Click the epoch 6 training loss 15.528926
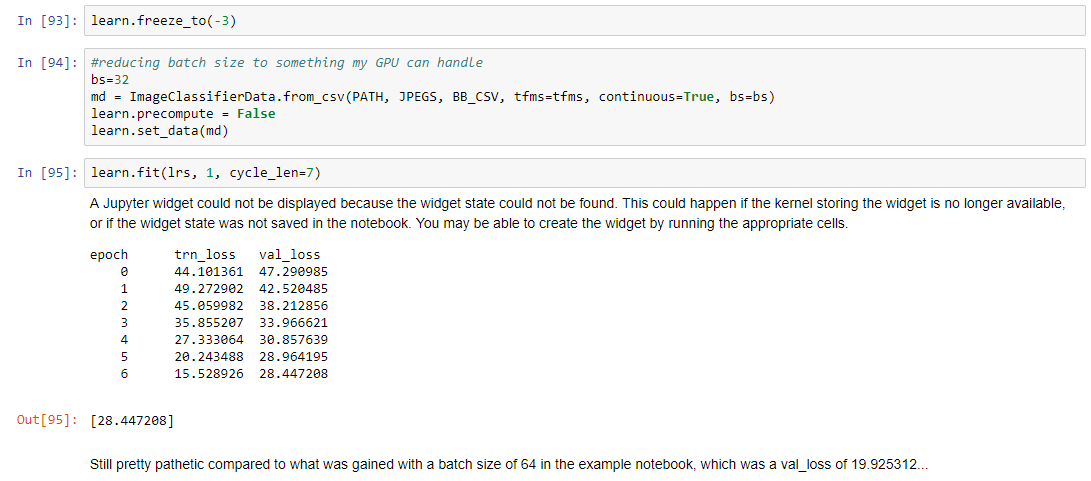Screen dimensions: 1091x481 pyautogui.click(x=208, y=374)
